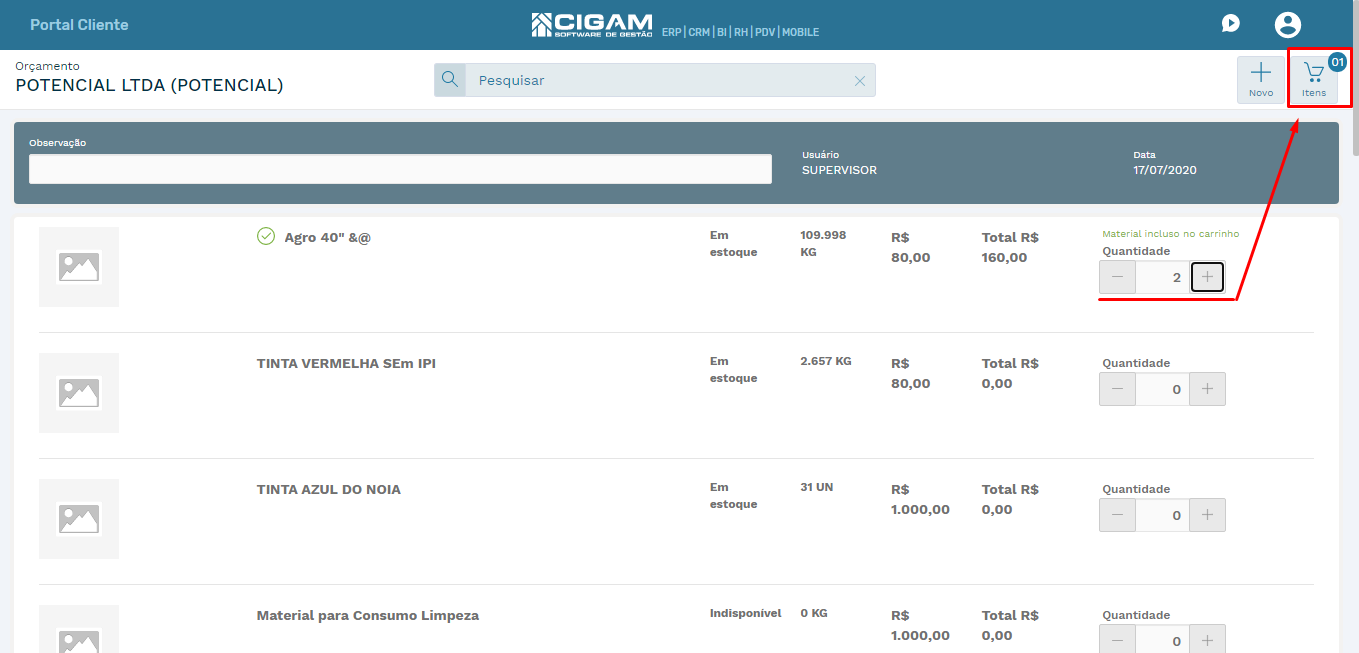Click the green check icon beside Agro 40"

click(x=266, y=236)
